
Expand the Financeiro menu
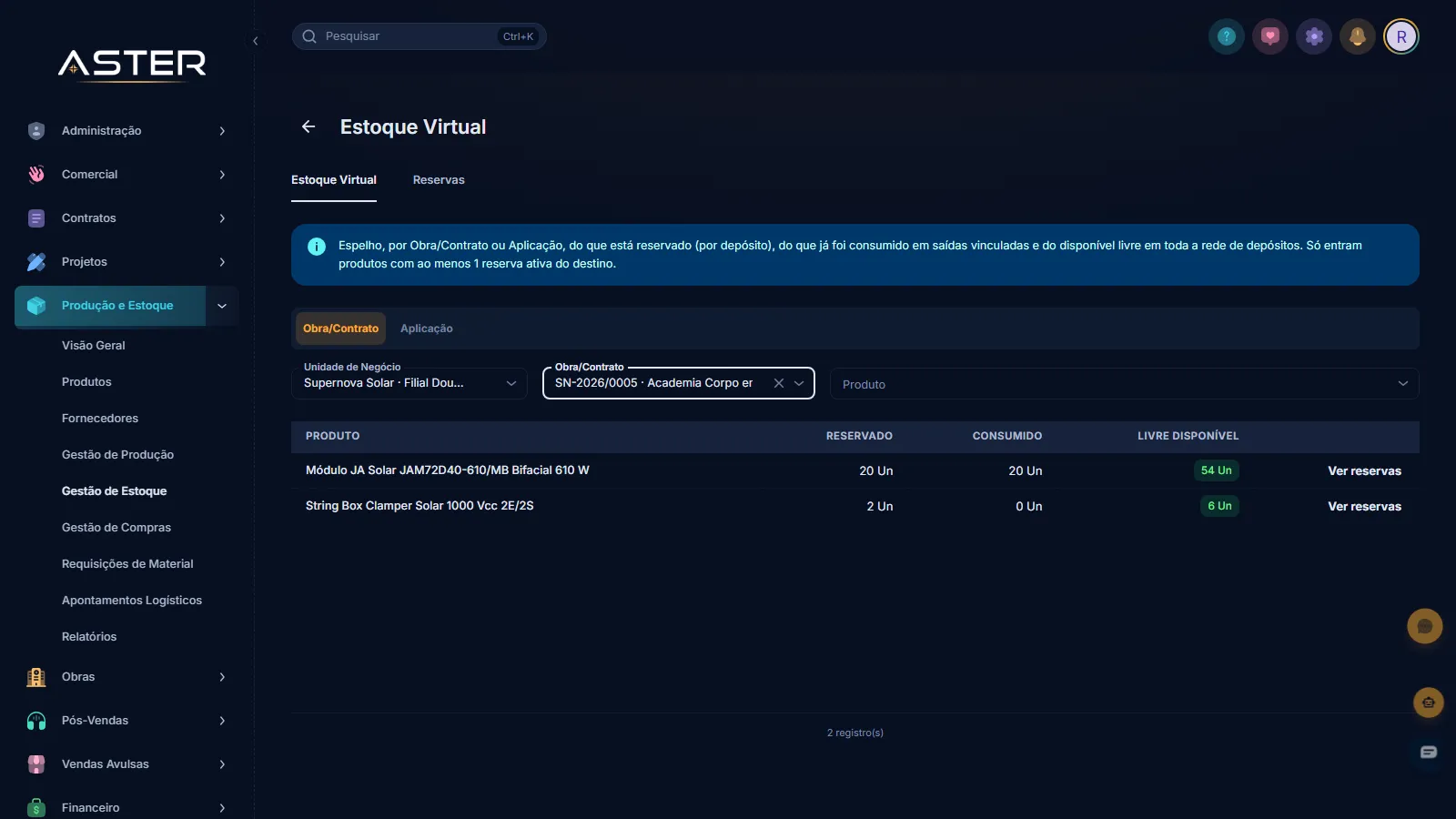click(x=222, y=808)
